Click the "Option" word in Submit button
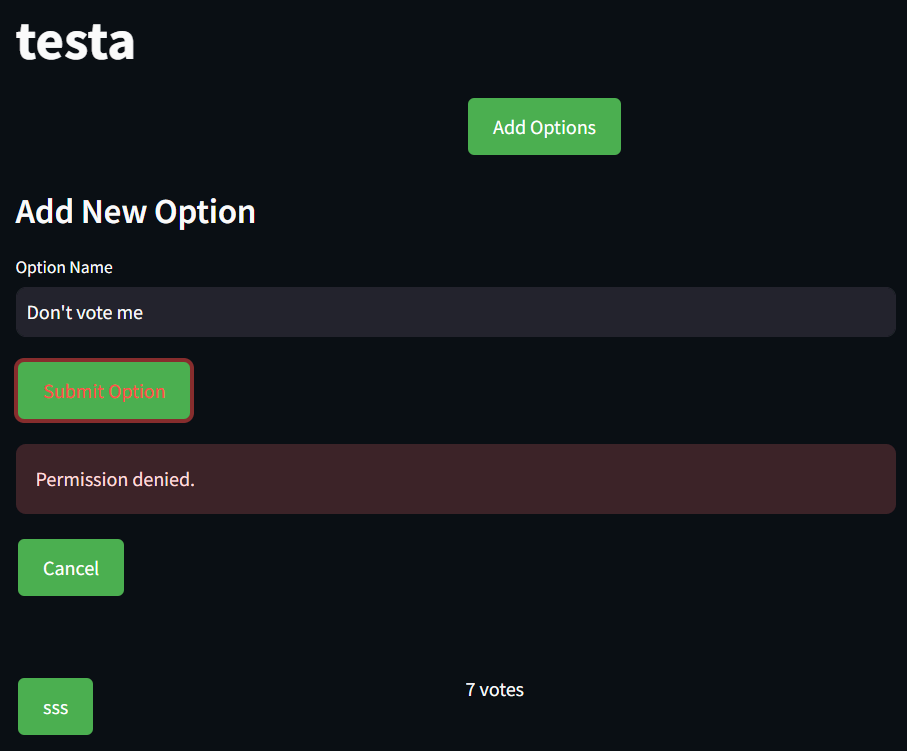The width and height of the screenshot is (907, 751). click(x=137, y=392)
